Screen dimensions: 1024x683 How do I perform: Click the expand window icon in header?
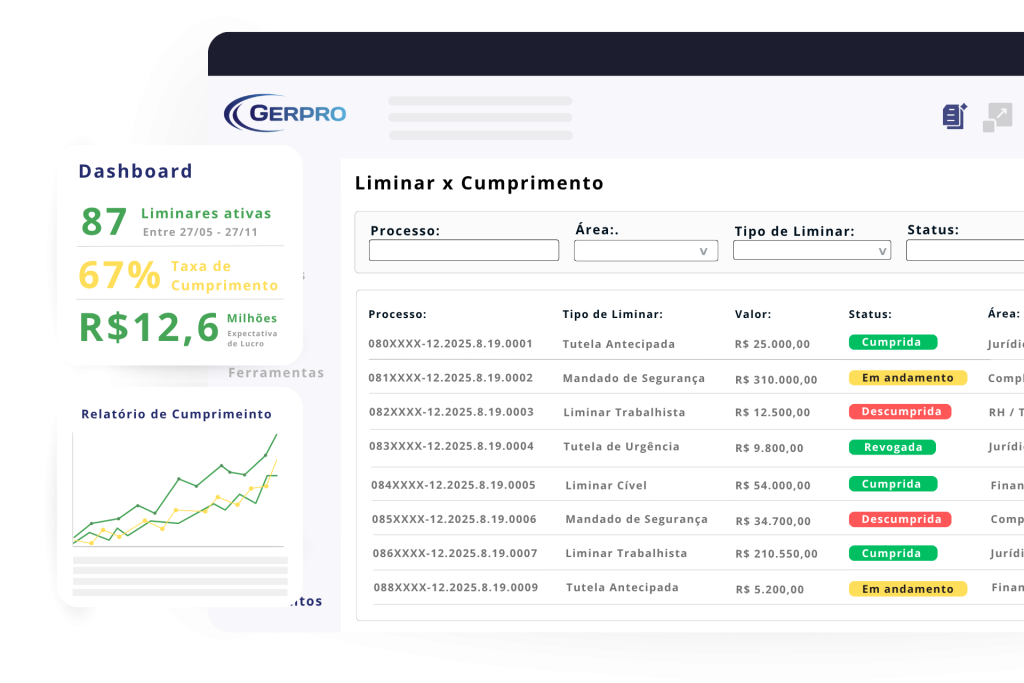(x=997, y=117)
